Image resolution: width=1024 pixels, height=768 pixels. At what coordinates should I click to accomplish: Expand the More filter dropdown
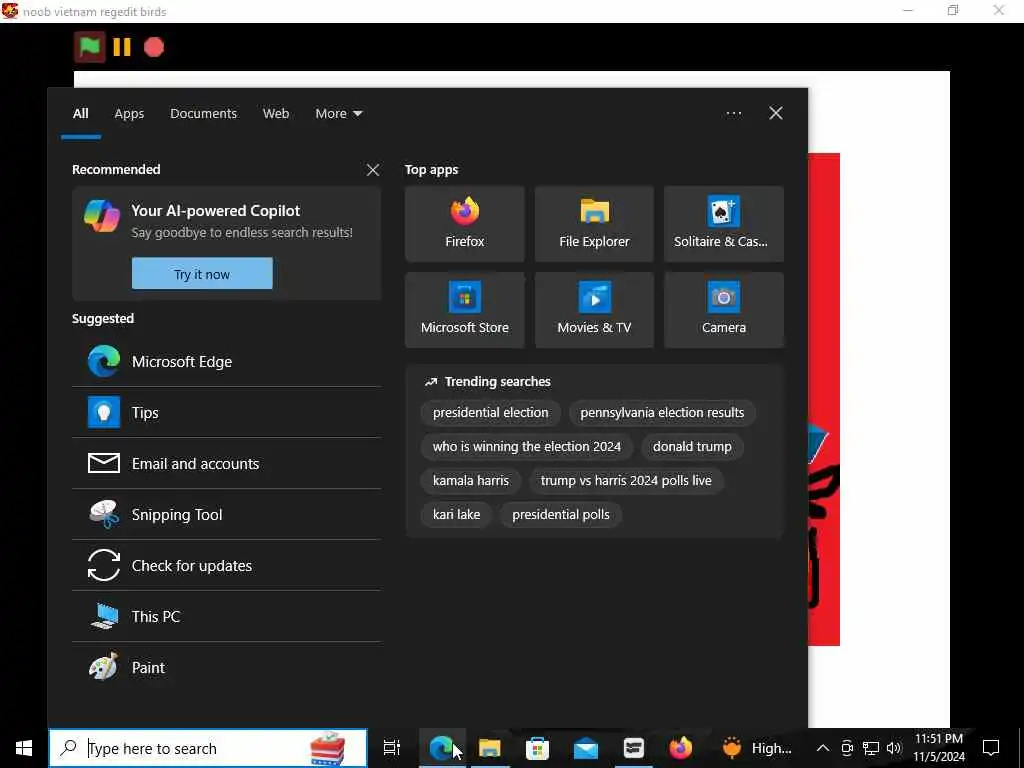(338, 114)
